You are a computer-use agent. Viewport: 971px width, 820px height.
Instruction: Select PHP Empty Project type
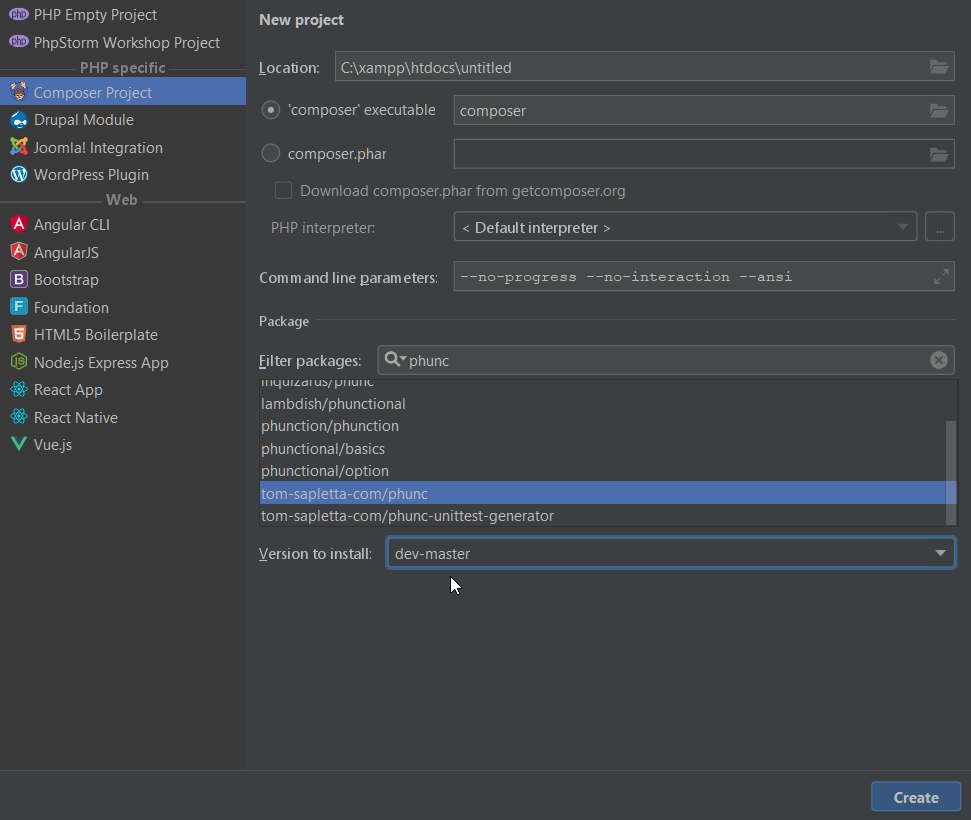click(x=123, y=14)
